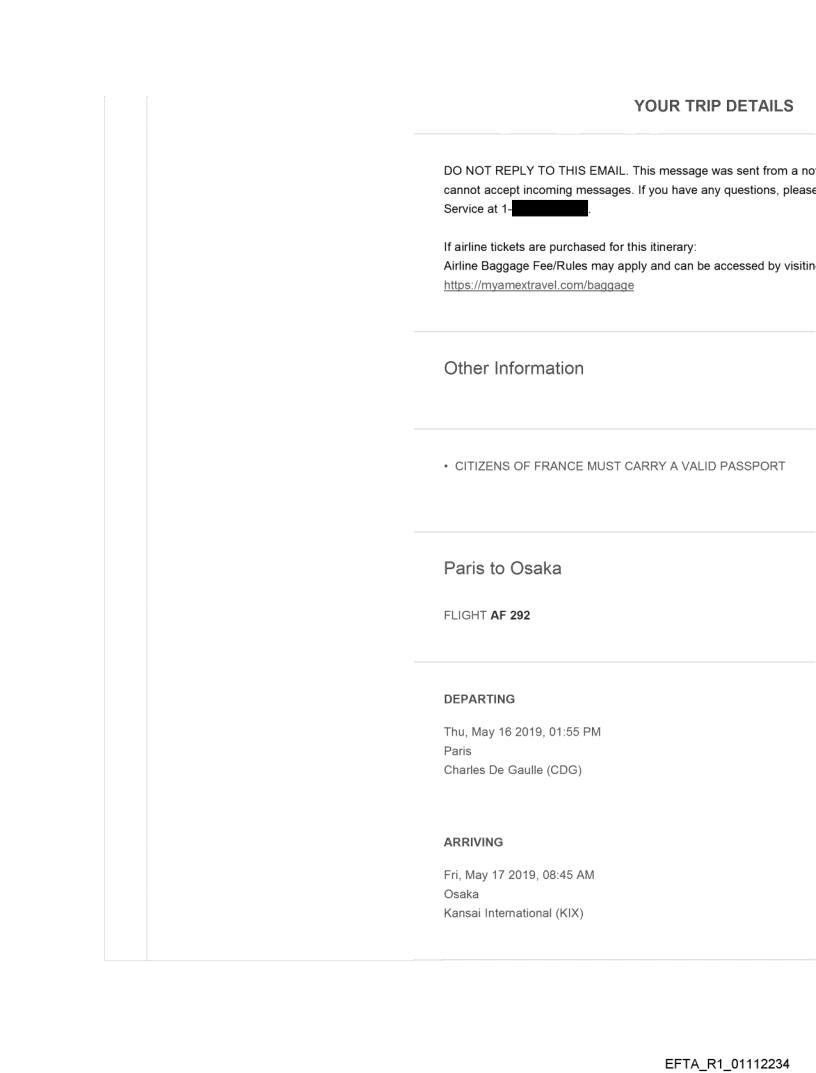The width and height of the screenshot is (816, 1073).
Task: Click the Other Information section heading
Action: 514,368
